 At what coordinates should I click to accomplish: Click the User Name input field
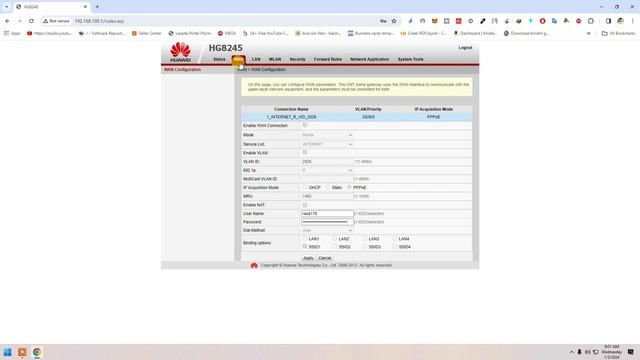click(x=327, y=213)
